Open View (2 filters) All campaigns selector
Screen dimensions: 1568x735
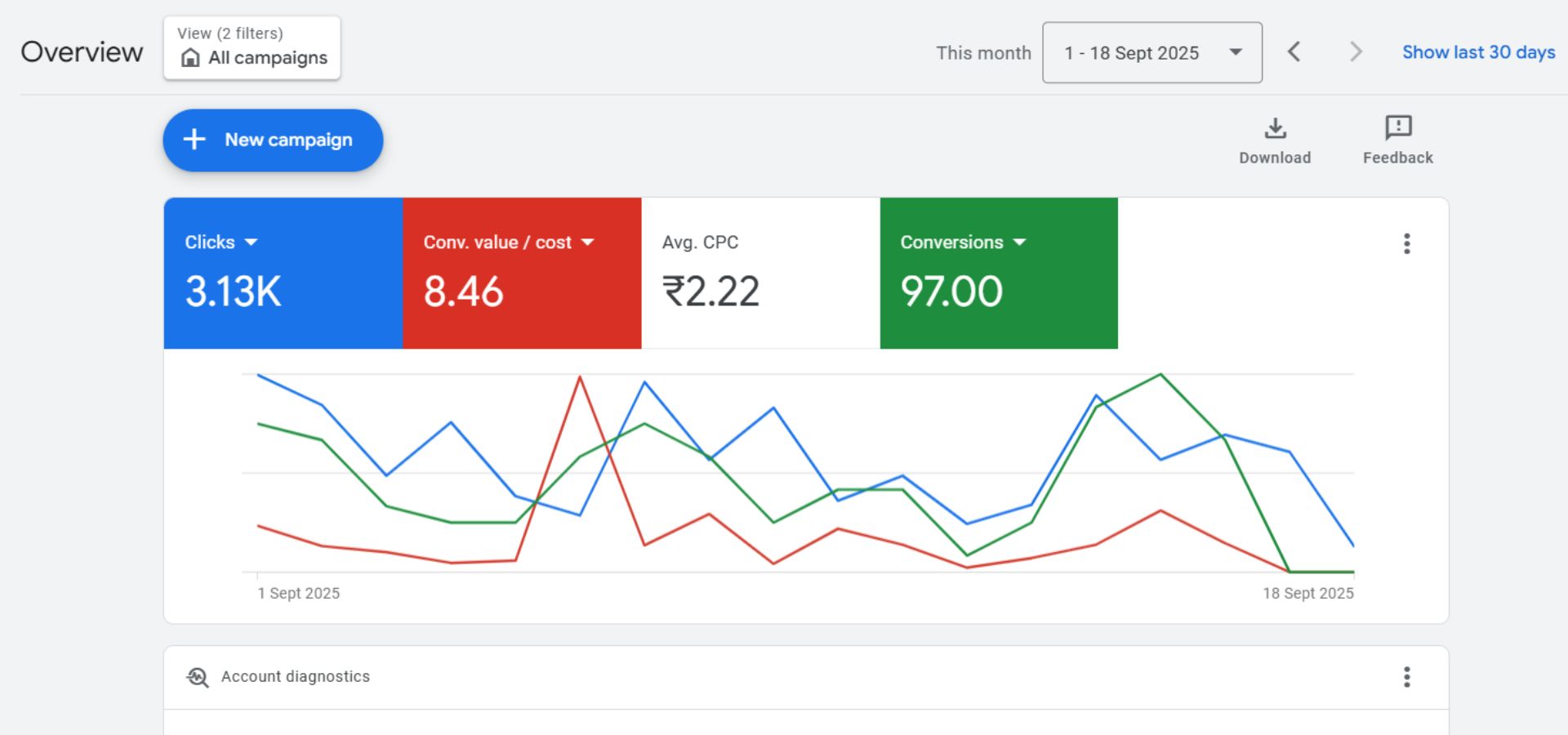252,48
